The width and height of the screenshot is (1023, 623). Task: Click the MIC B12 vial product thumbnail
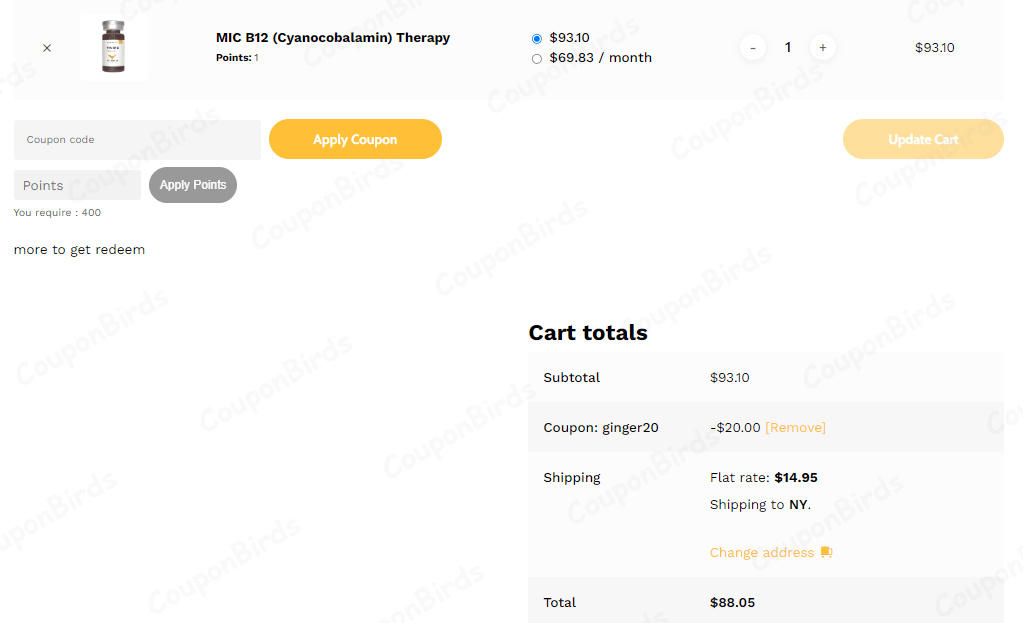[113, 47]
